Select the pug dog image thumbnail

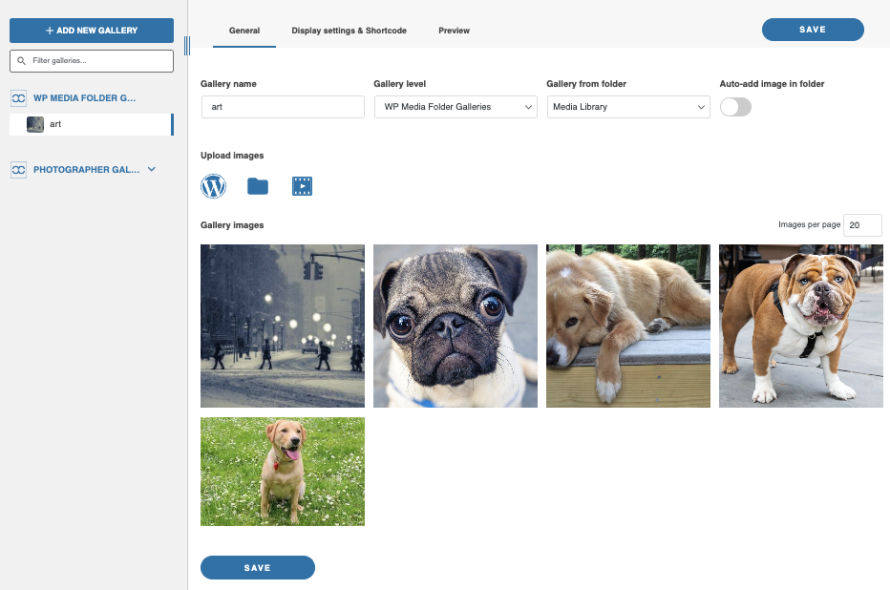point(455,326)
